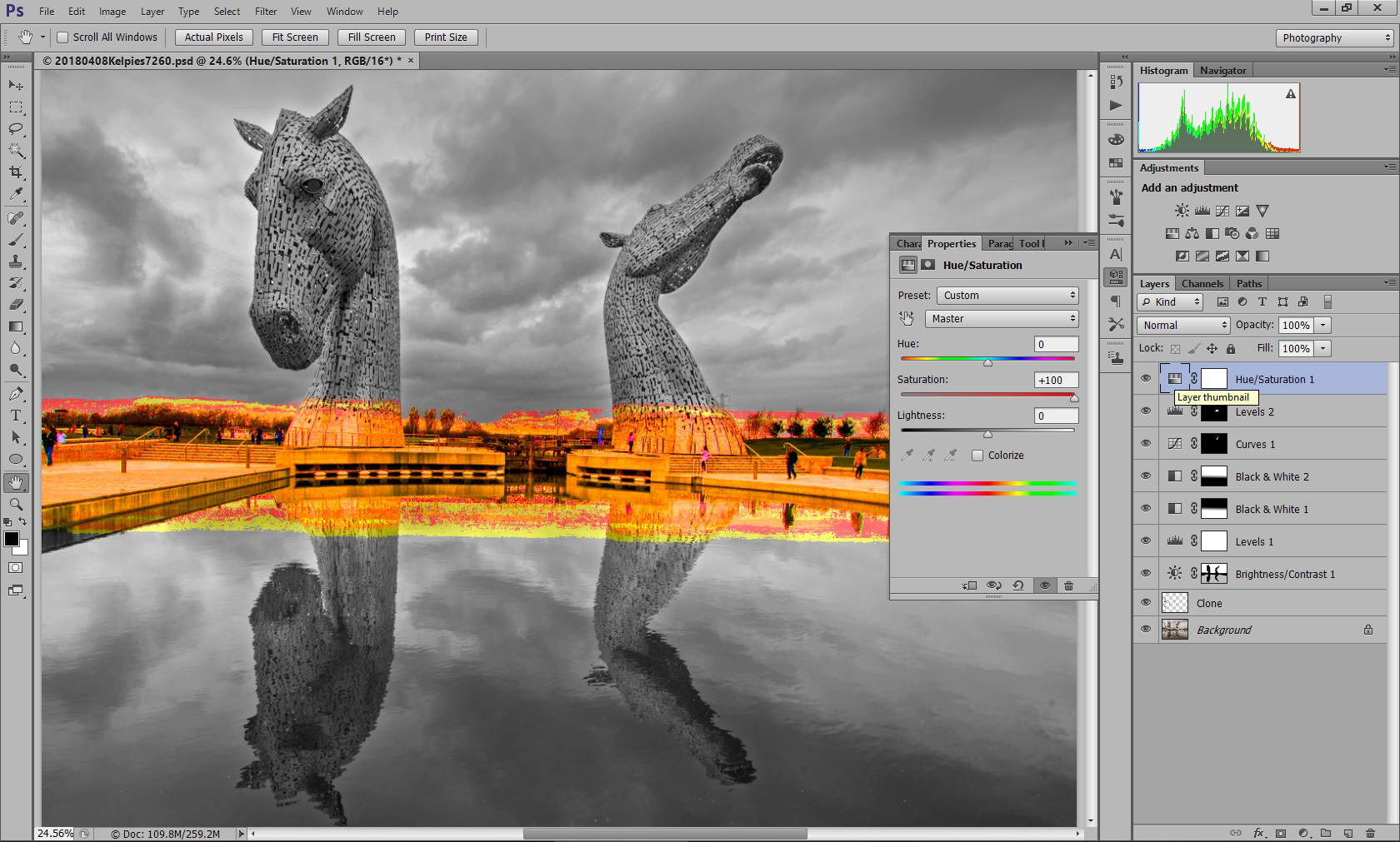The width and height of the screenshot is (1400, 842).
Task: Select the Zoom tool
Action: coord(16,504)
